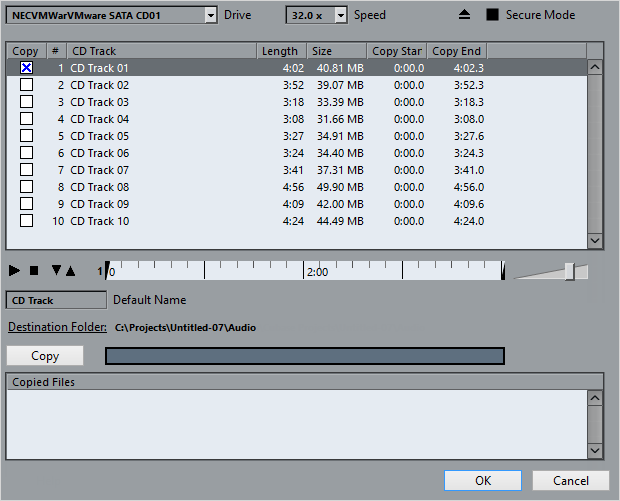620x501 pixels.
Task: Click the 37.31 MB size value
Action: [x=340, y=170]
